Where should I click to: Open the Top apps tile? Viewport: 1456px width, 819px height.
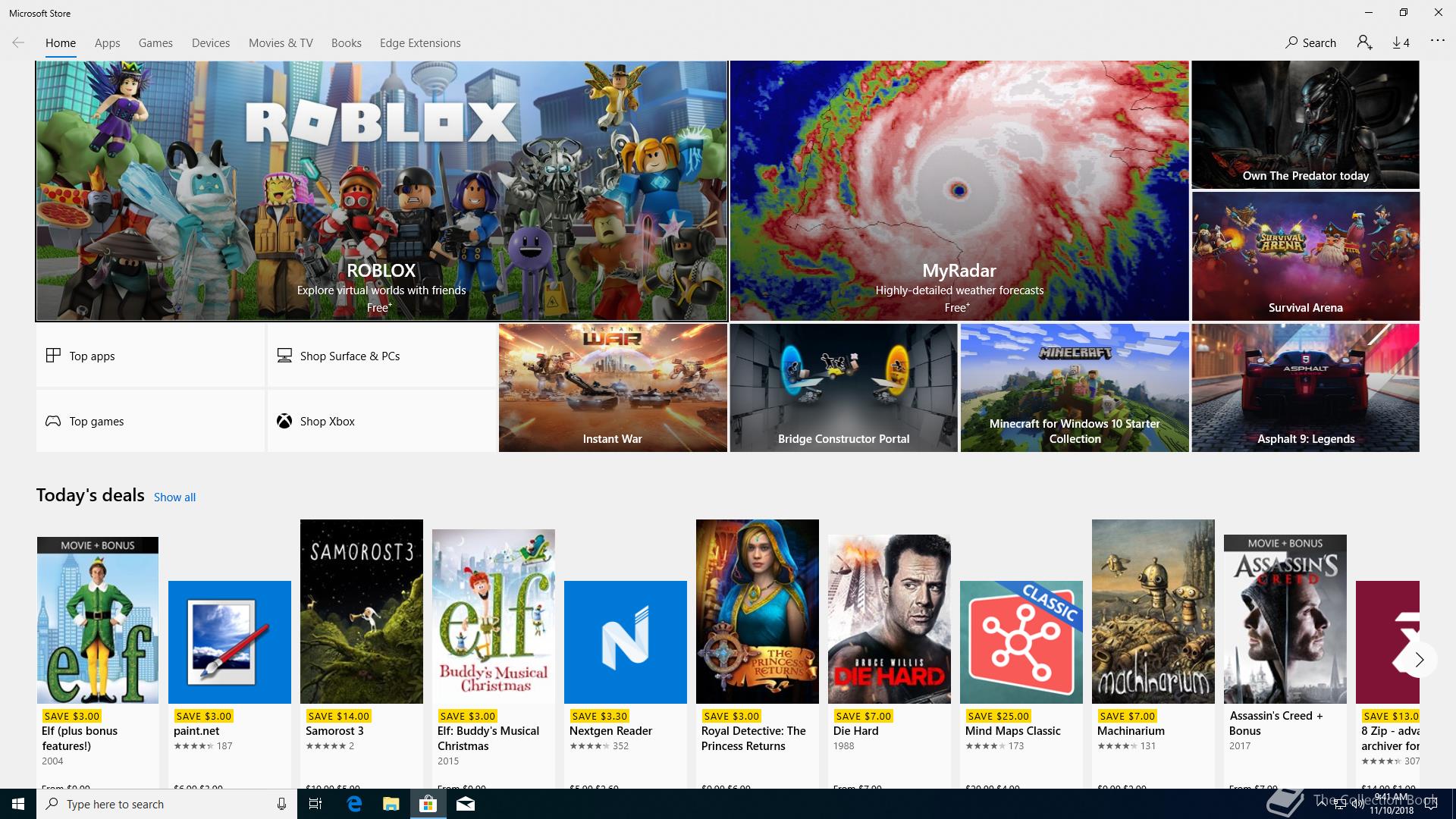(150, 355)
